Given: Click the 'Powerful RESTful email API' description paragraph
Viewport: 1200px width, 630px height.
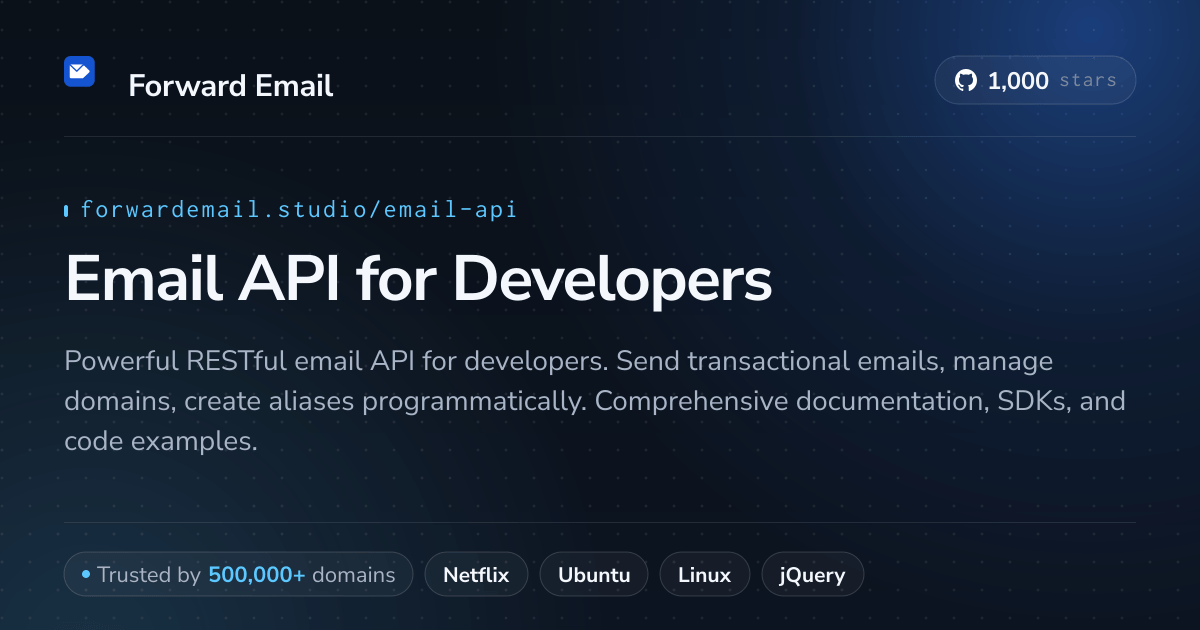Looking at the screenshot, I should point(595,401).
